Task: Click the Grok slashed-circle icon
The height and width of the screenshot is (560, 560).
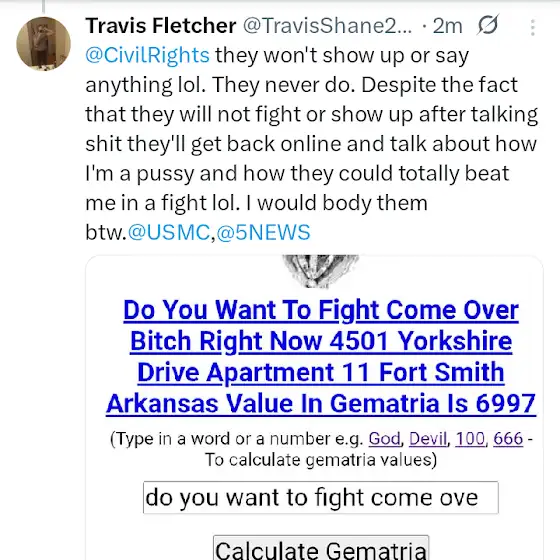Action: [488, 25]
